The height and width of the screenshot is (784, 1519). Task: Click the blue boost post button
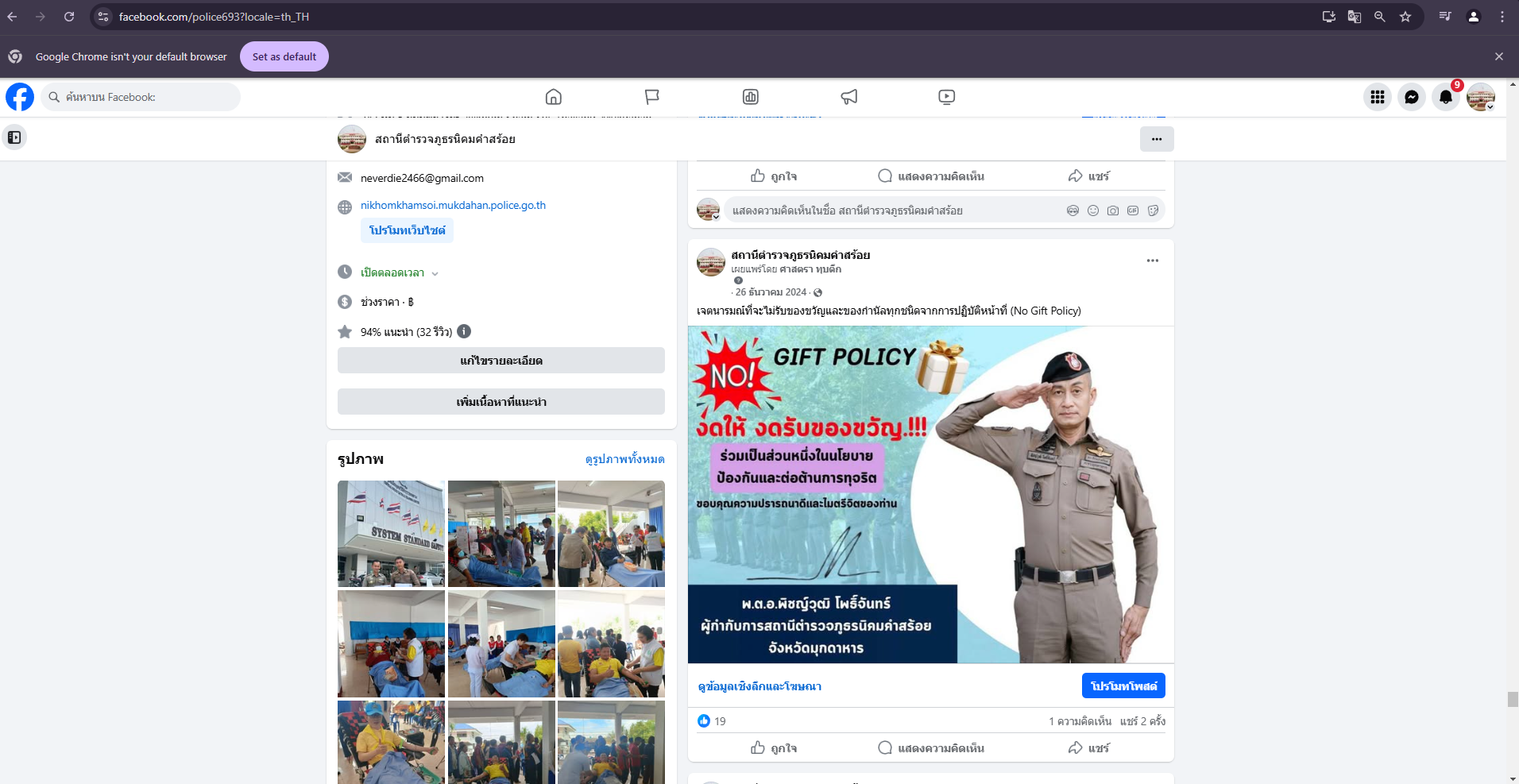tap(1123, 686)
